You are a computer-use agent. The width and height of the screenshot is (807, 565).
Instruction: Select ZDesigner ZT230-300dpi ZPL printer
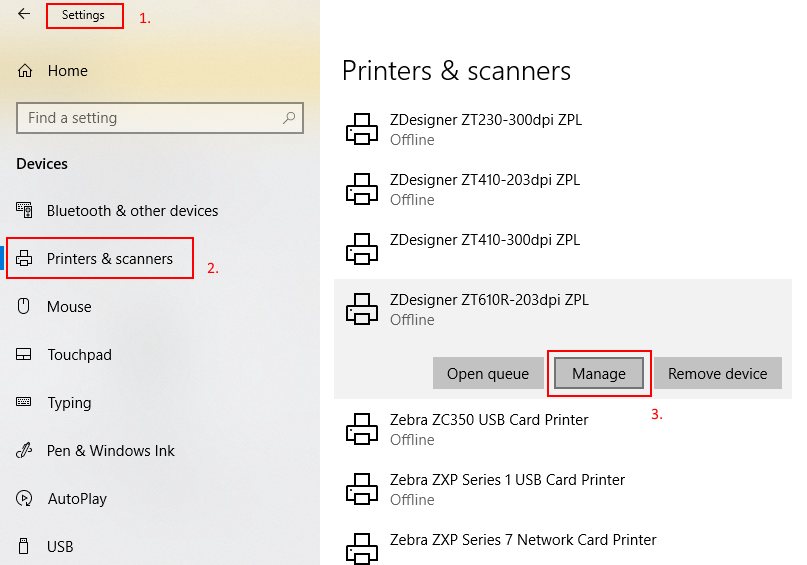coord(485,129)
